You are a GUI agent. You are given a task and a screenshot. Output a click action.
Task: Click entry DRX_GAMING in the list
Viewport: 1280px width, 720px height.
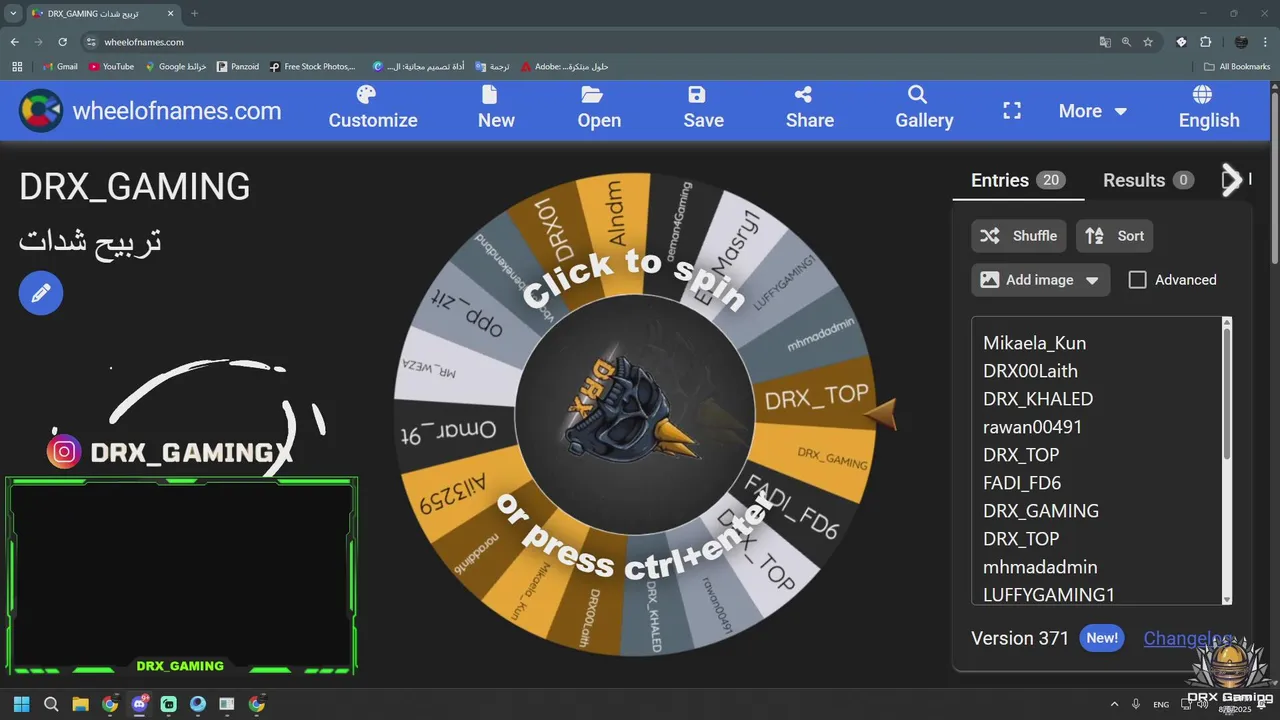pyautogui.click(x=1041, y=511)
